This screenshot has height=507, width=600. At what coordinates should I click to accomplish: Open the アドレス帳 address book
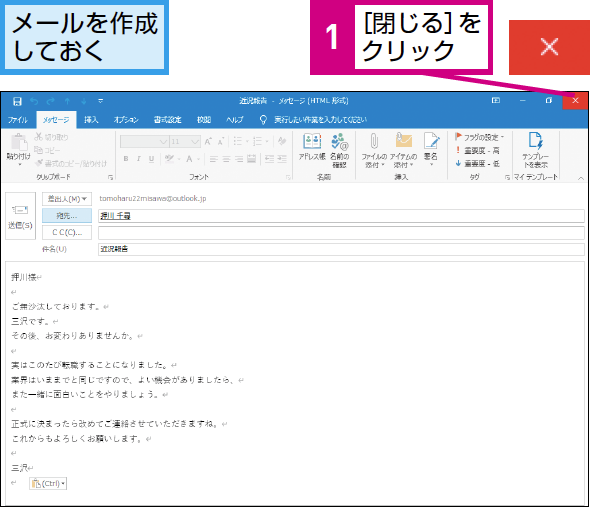(x=312, y=147)
